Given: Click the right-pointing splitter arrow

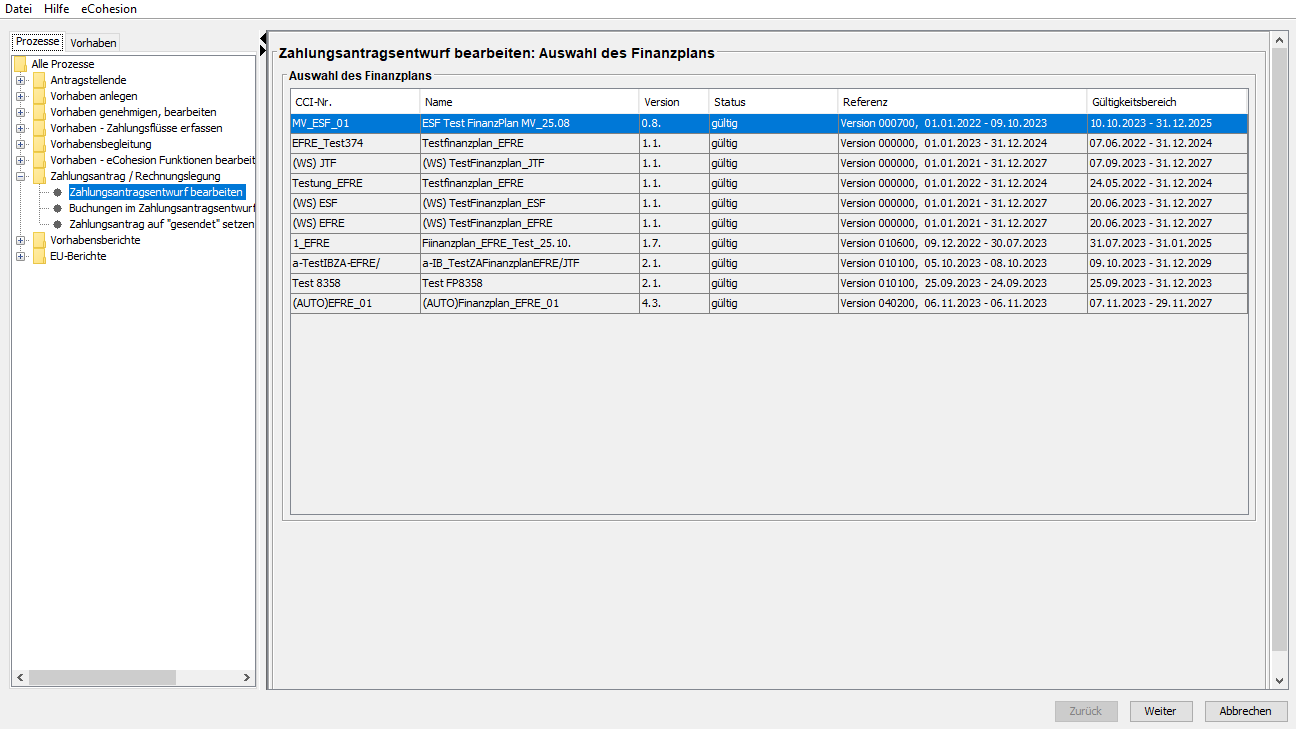Looking at the screenshot, I should pos(263,49).
